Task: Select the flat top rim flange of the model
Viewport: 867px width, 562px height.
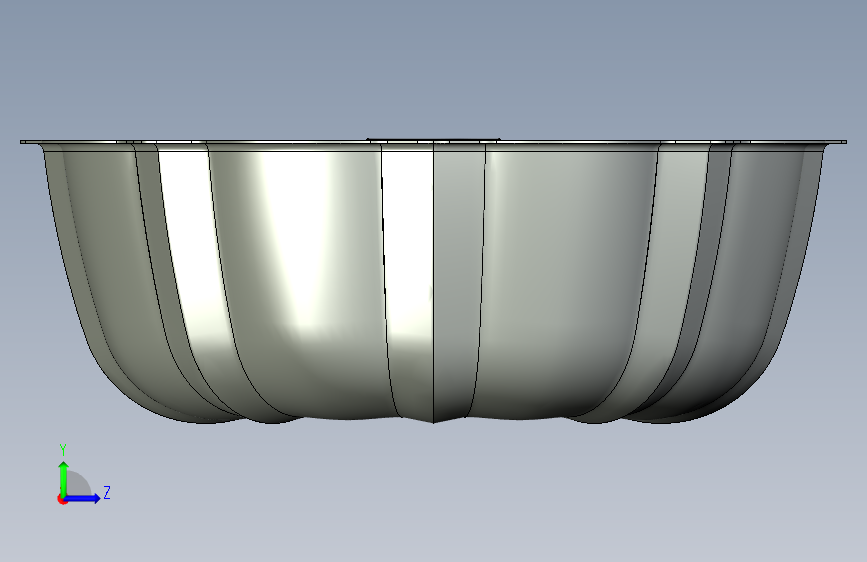Action: click(433, 142)
